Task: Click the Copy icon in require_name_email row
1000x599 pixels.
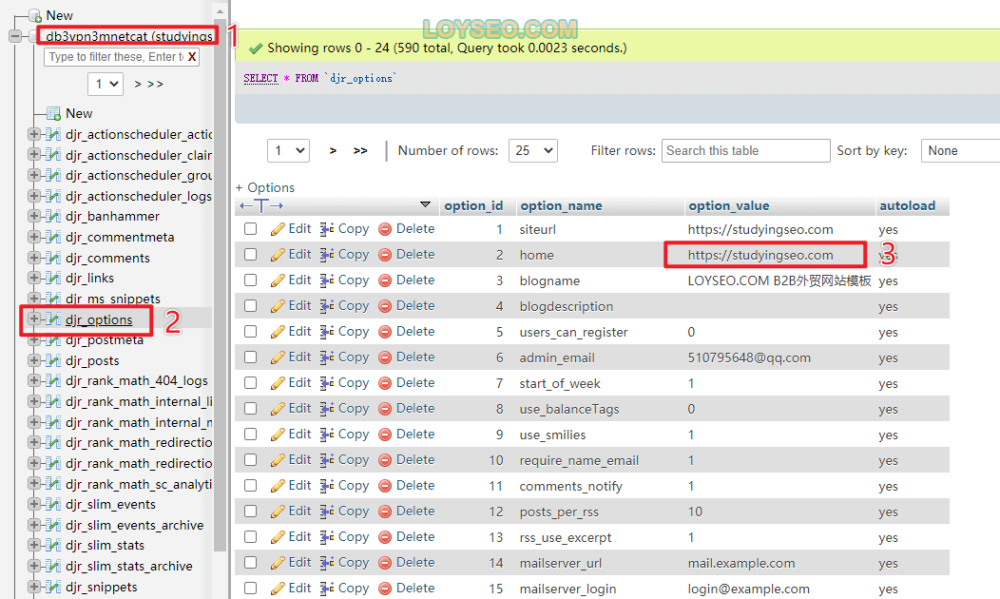Action: pos(327,460)
